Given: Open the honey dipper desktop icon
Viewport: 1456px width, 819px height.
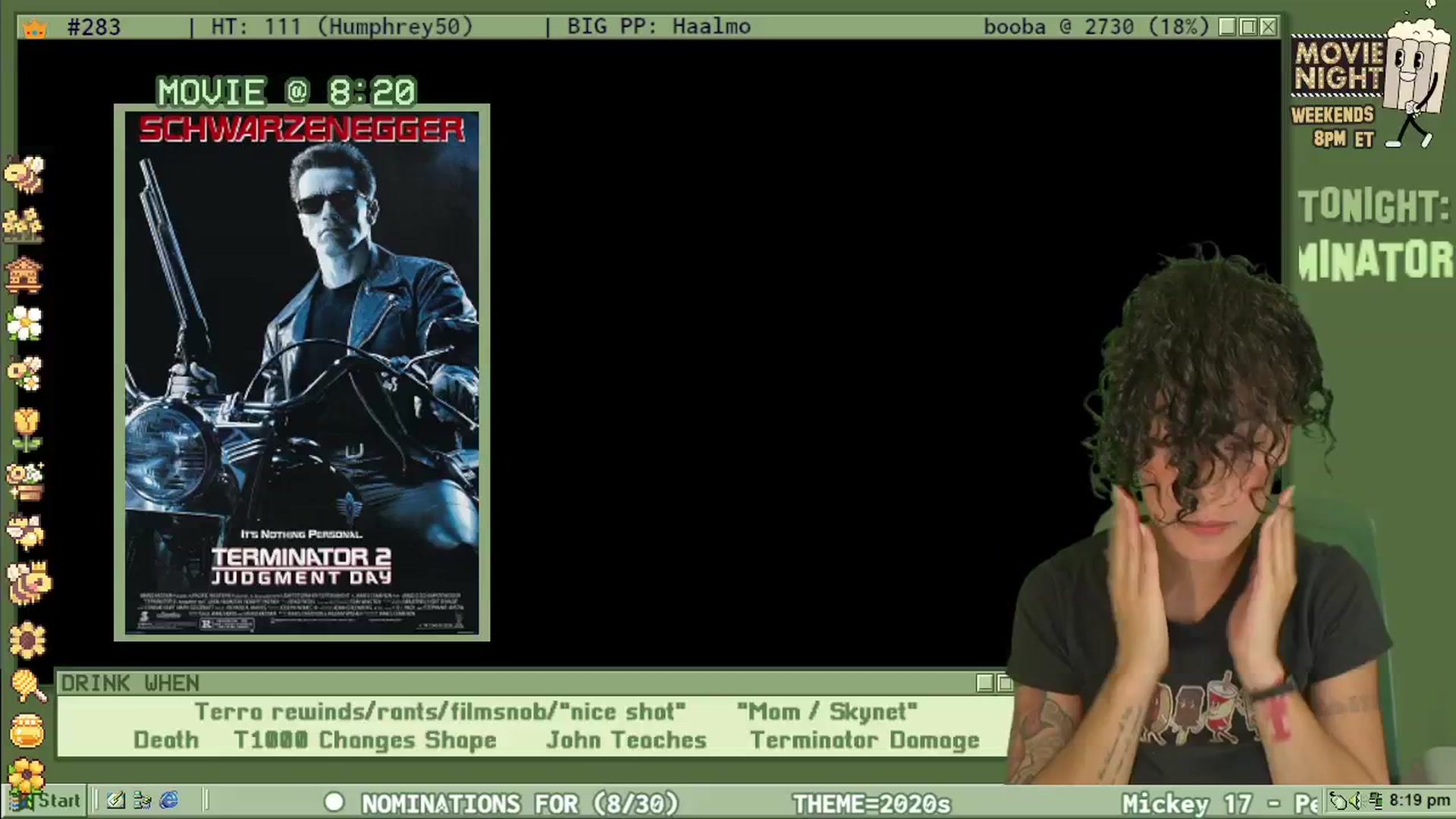Looking at the screenshot, I should point(29,686).
